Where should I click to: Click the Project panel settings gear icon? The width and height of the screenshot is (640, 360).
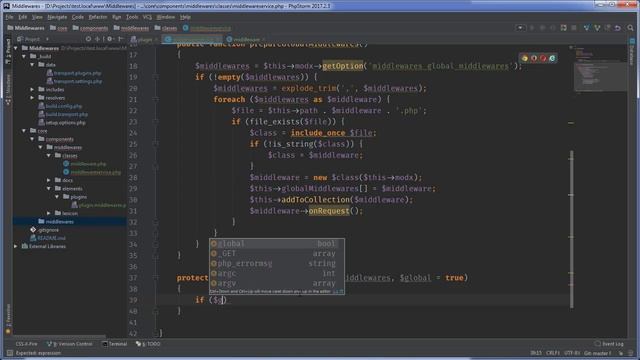point(109,39)
